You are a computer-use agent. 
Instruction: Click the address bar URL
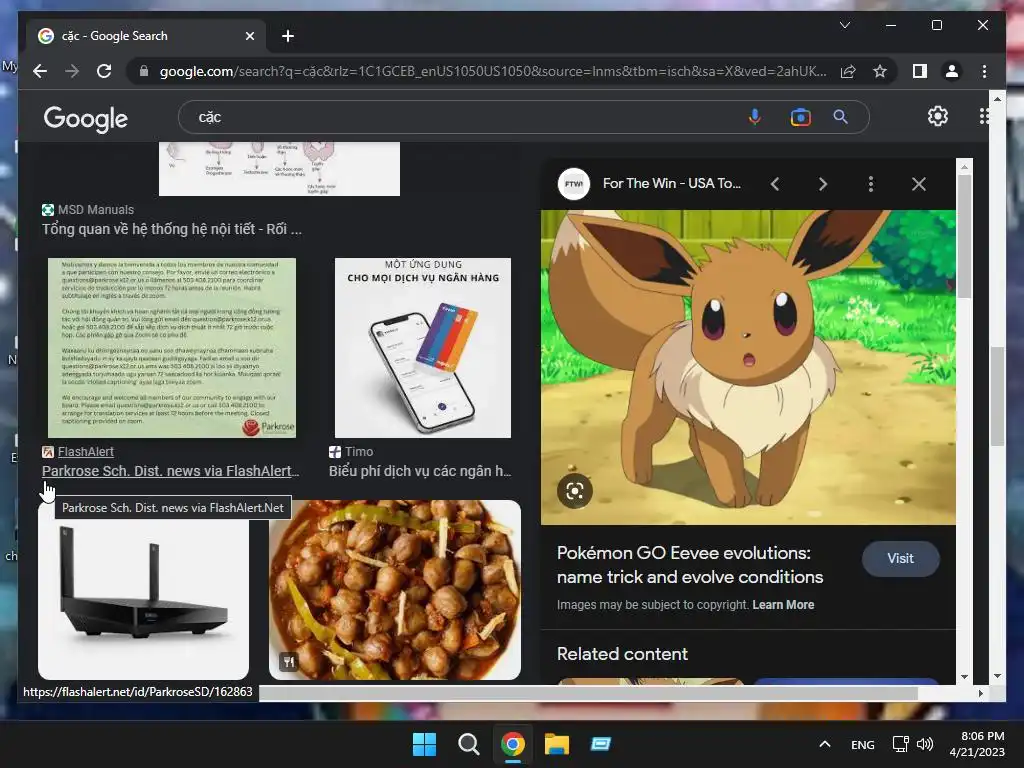493,71
